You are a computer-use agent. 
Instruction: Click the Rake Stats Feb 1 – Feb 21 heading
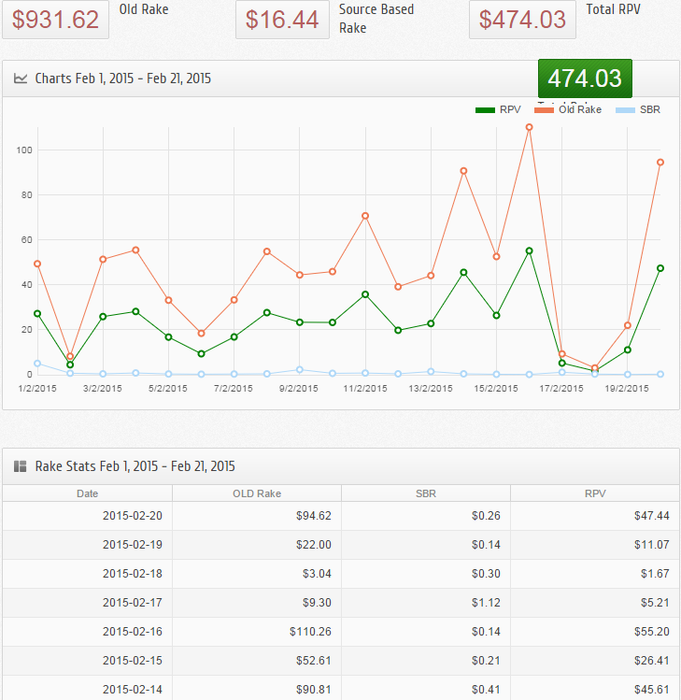[x=135, y=467]
